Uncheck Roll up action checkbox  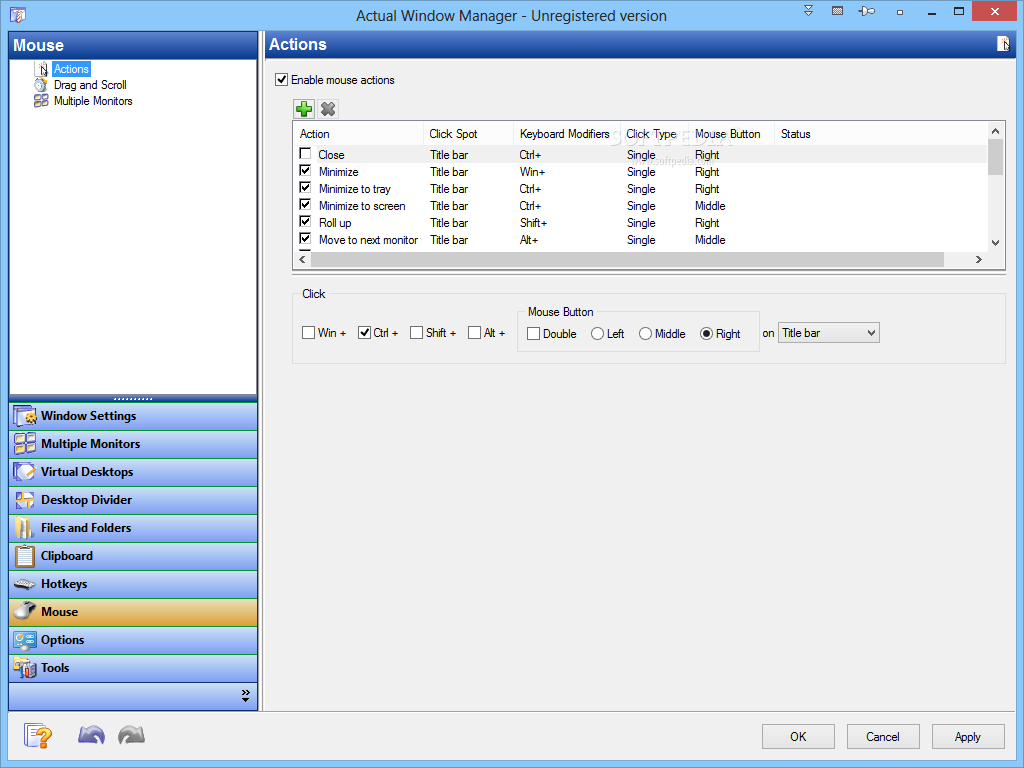pos(305,222)
